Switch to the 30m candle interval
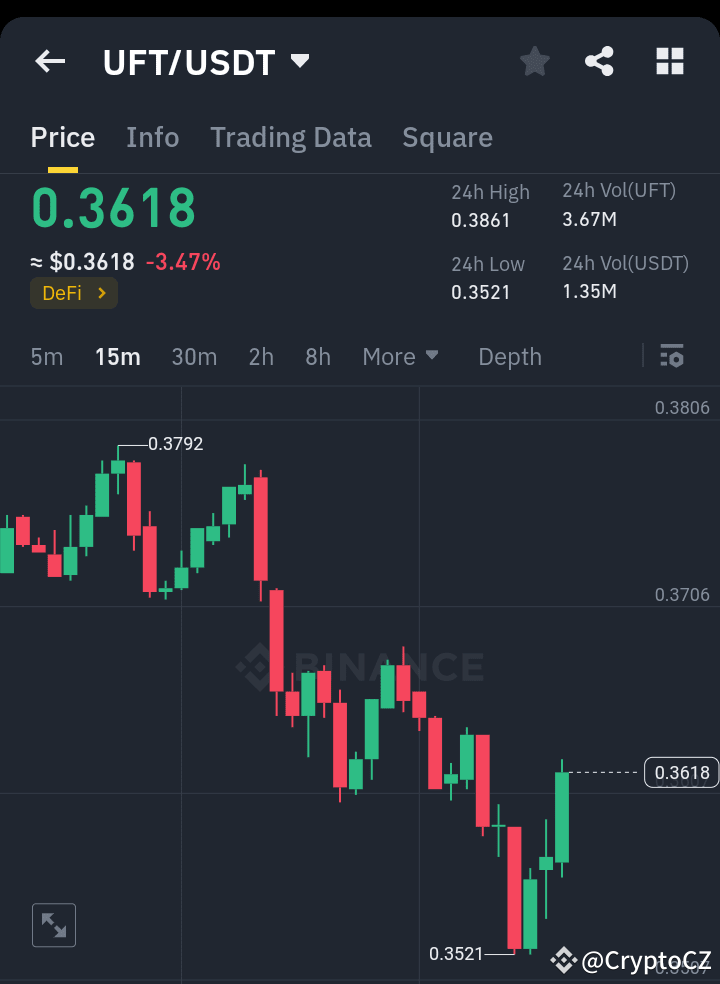The height and width of the screenshot is (984, 720). coord(194,356)
